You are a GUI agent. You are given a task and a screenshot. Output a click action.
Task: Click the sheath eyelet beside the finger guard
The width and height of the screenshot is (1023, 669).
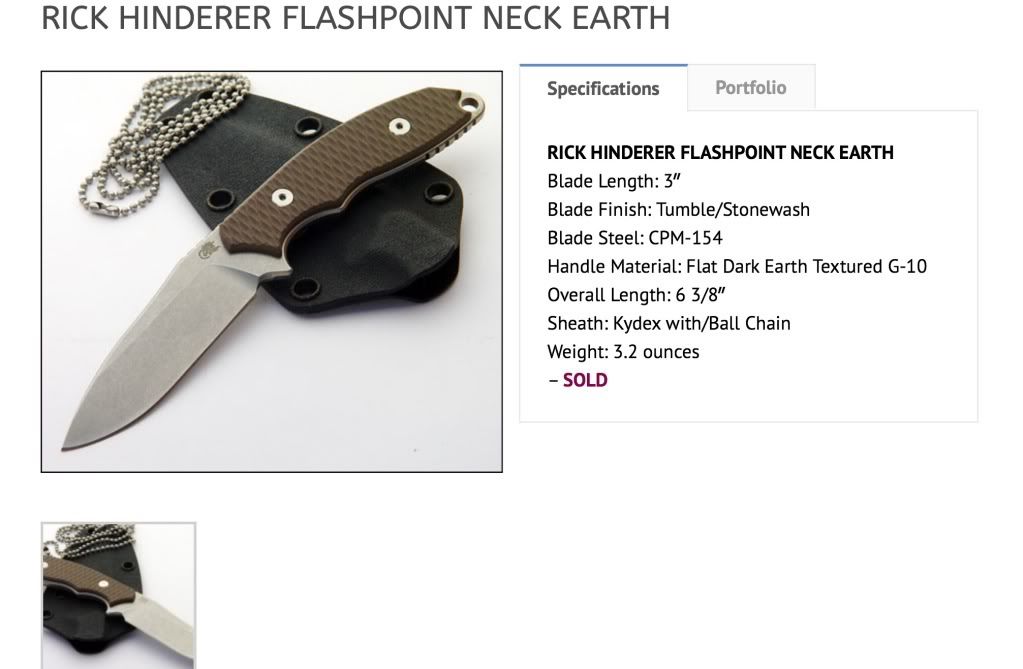305,288
